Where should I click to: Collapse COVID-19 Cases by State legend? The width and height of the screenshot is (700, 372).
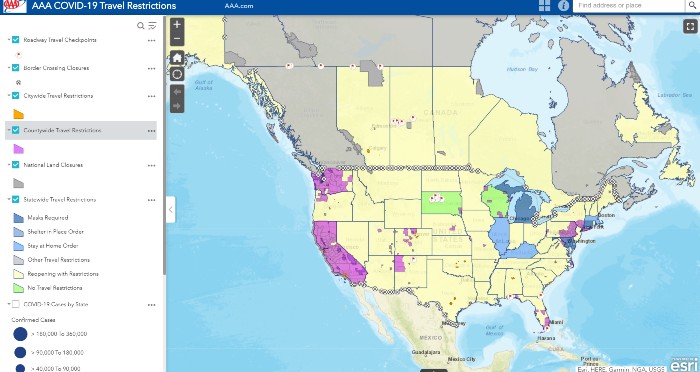click(x=8, y=304)
